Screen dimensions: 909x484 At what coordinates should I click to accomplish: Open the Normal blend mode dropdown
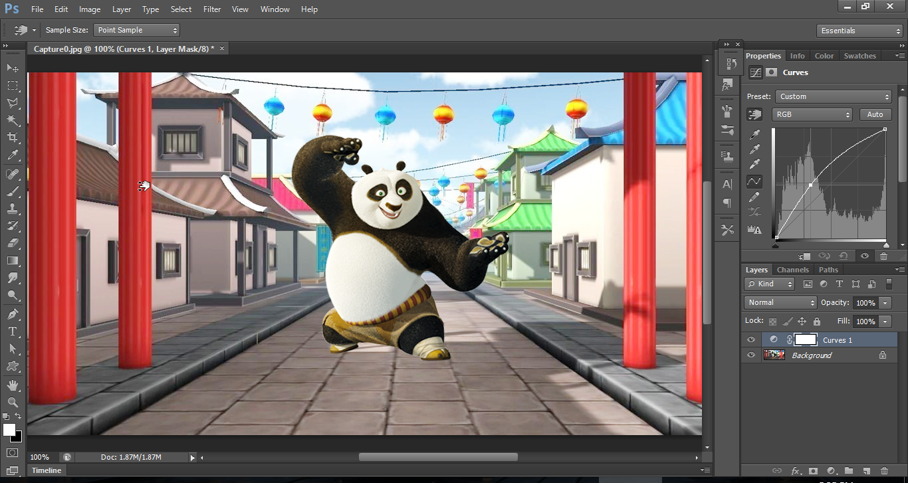pos(780,303)
